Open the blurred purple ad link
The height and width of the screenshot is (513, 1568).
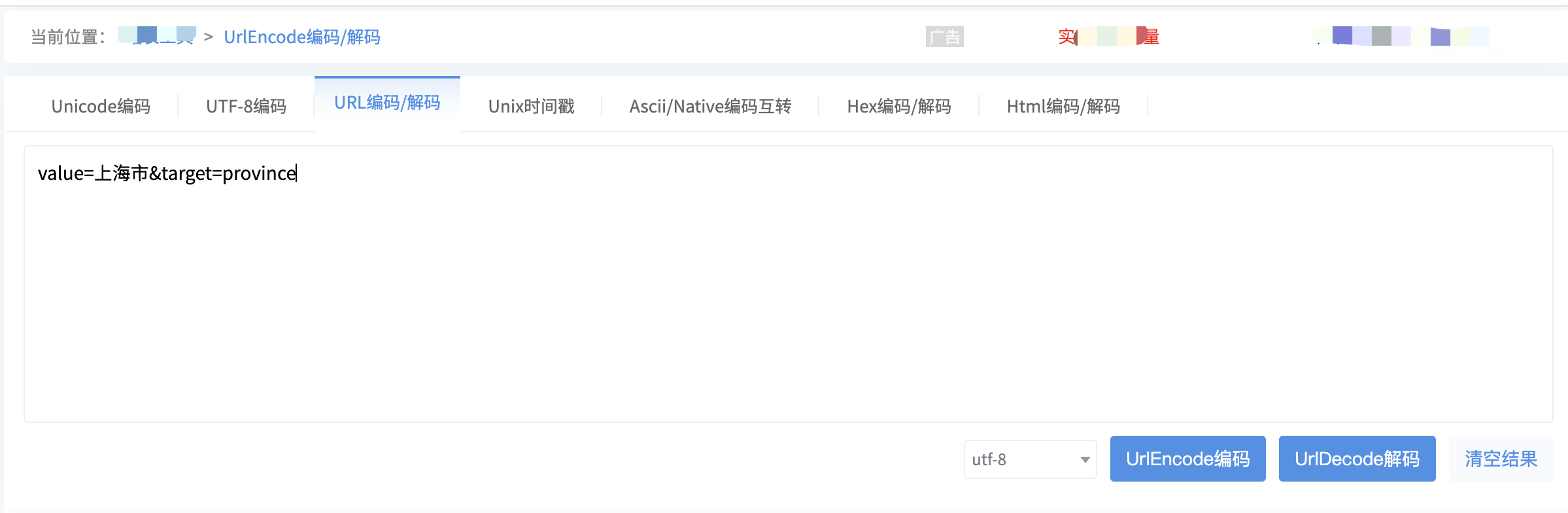[x=1401, y=36]
